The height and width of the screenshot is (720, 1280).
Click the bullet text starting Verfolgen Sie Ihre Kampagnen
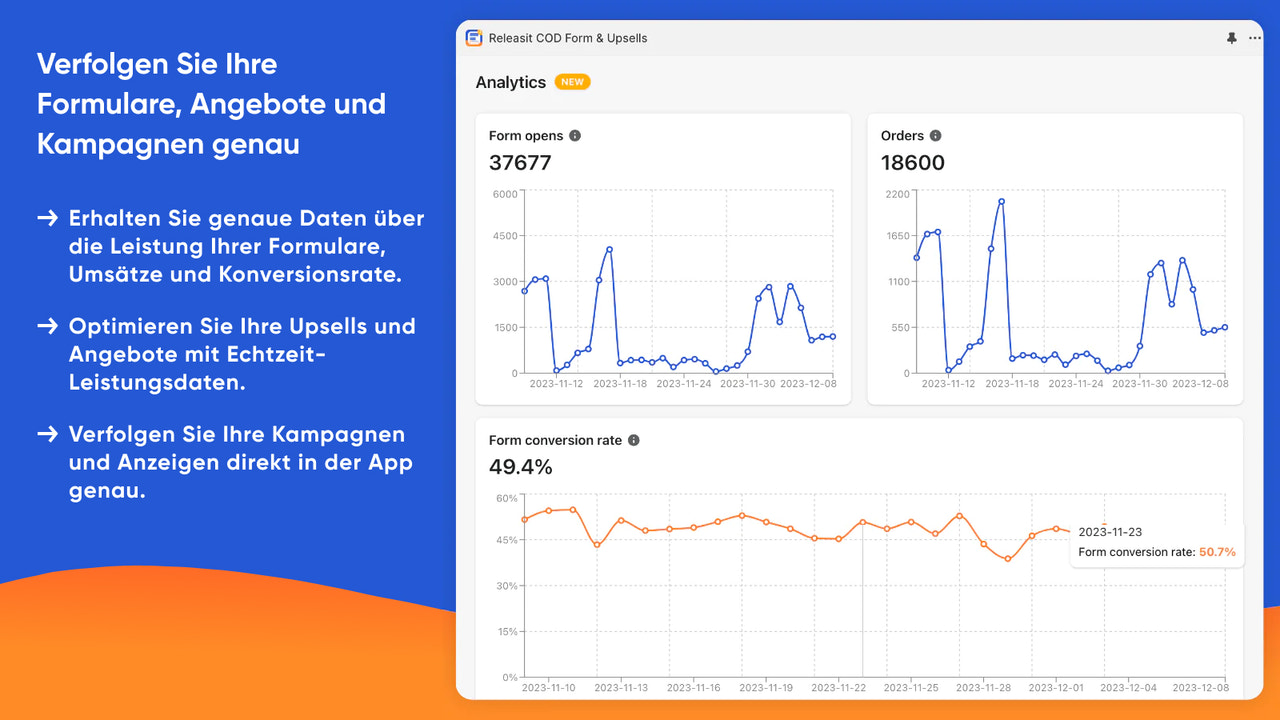tap(240, 462)
